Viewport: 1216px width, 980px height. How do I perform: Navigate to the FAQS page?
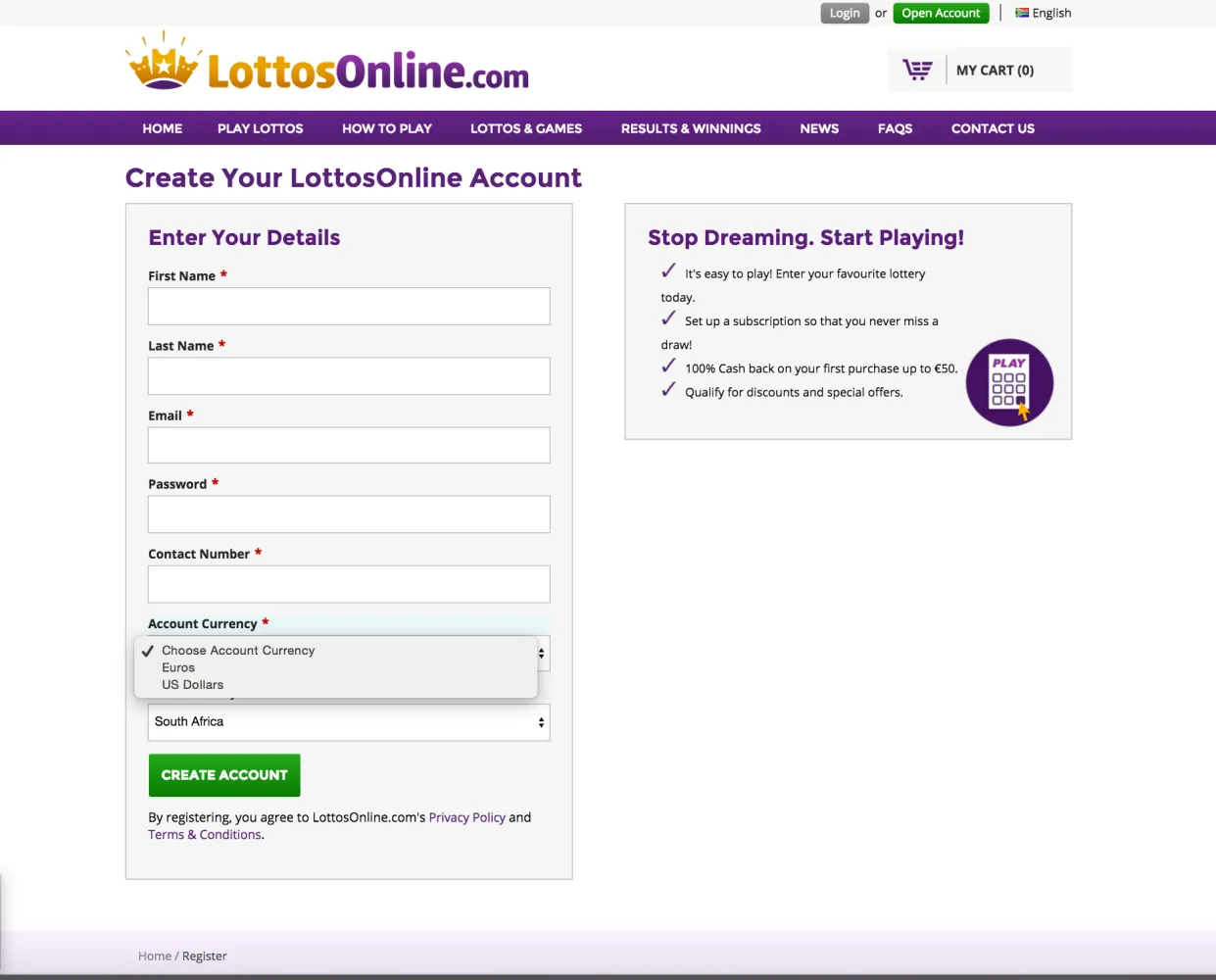pyautogui.click(x=895, y=128)
